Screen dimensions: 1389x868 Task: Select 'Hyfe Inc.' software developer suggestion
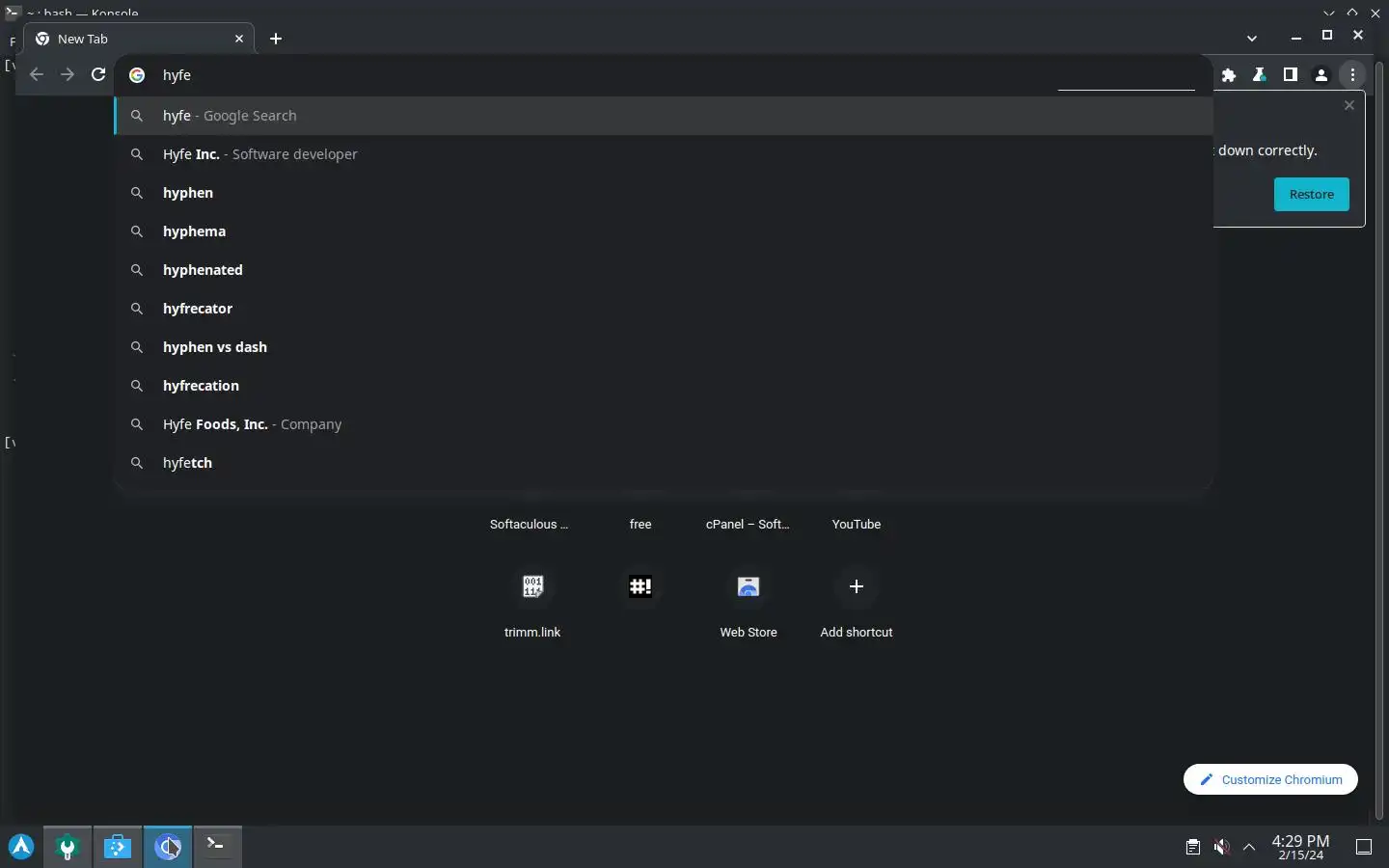point(664,154)
